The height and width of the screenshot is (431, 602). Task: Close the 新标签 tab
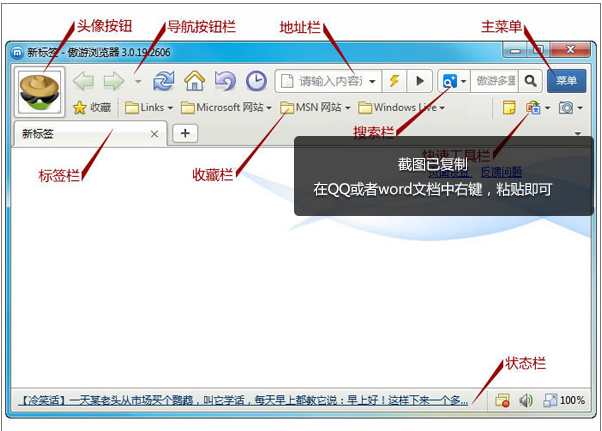point(154,134)
